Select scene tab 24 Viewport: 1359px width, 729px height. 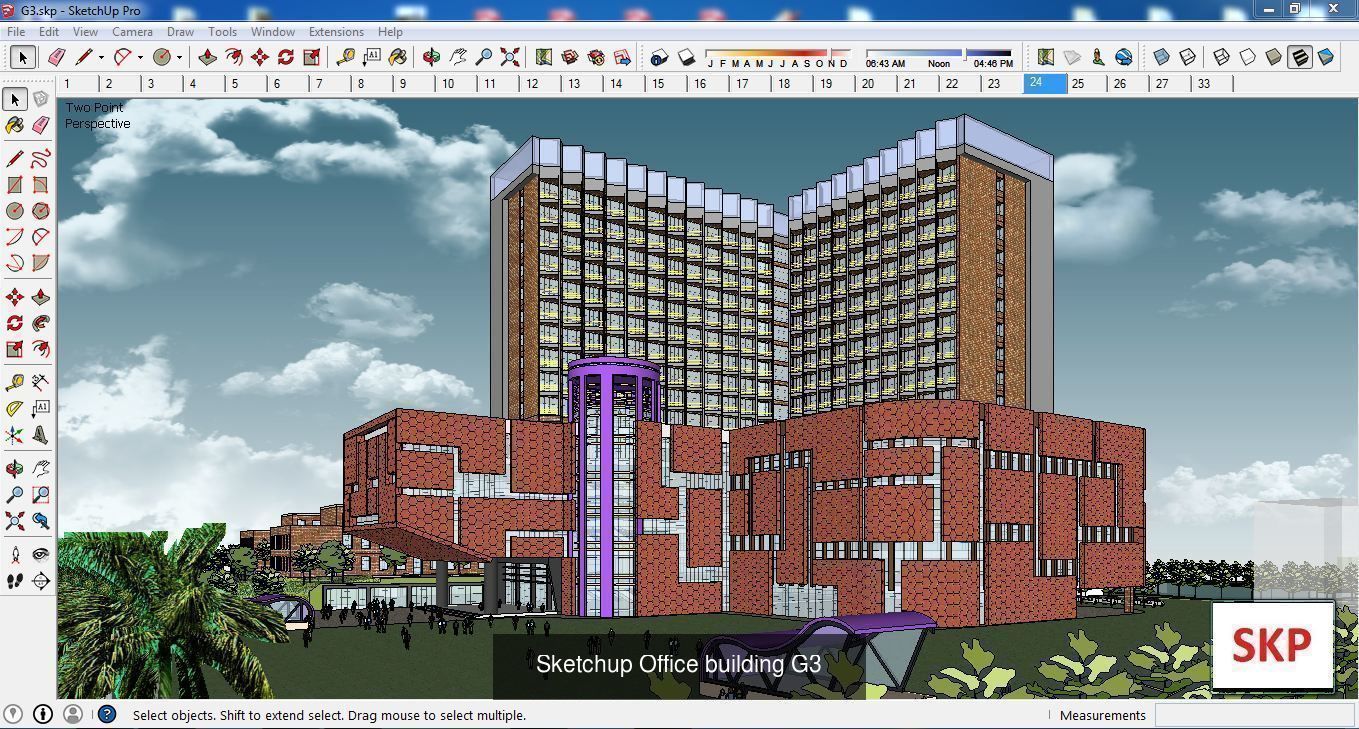1045,84
